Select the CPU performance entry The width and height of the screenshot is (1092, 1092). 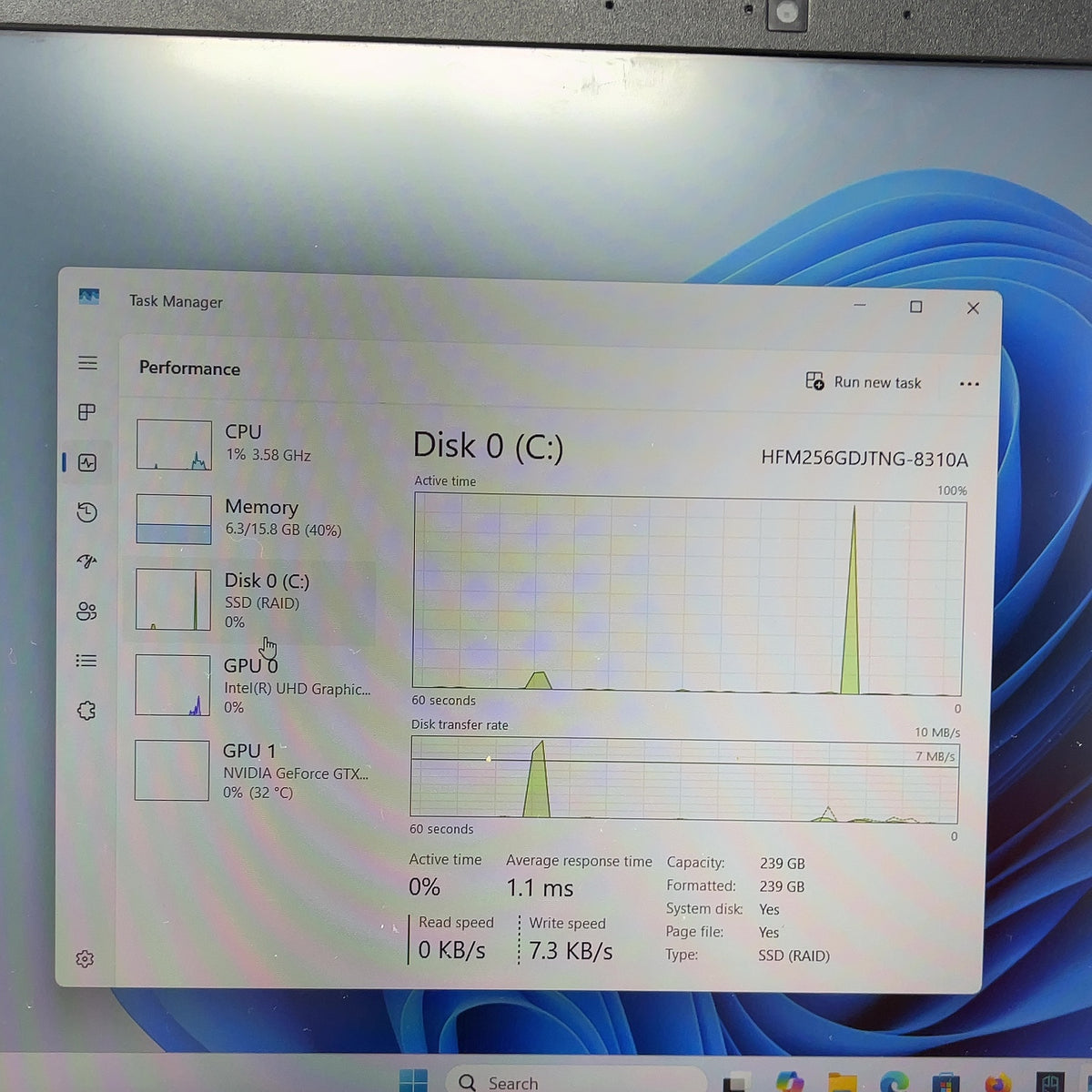[254, 444]
